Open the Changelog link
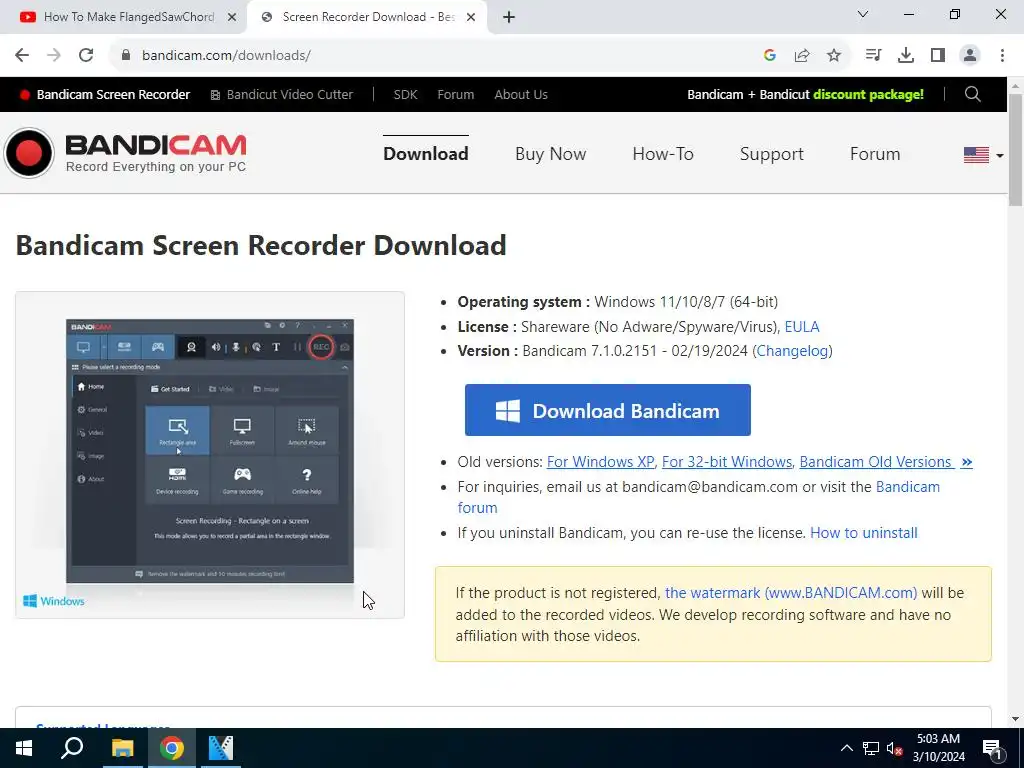 coord(792,351)
